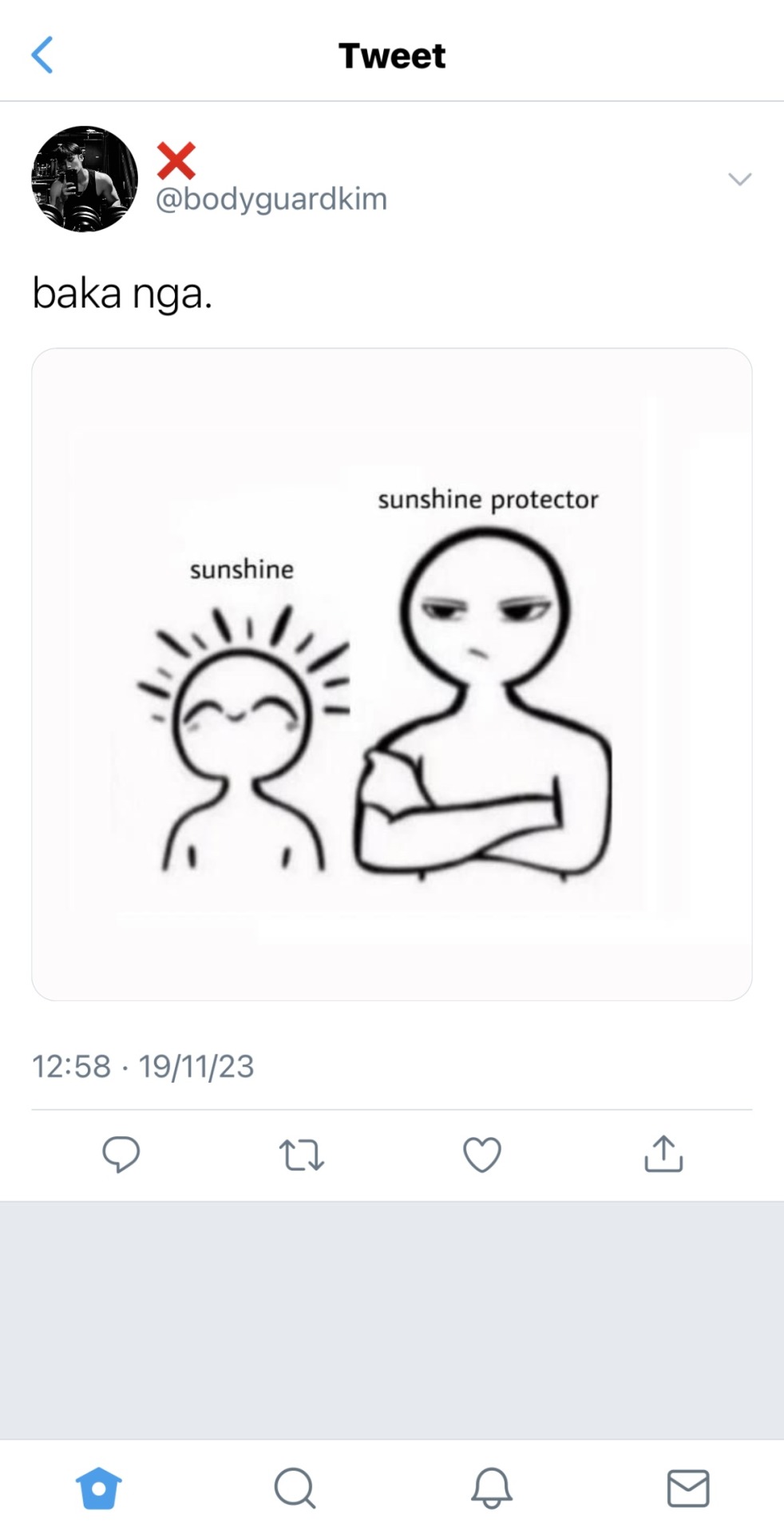Open the Notifications bell tab

pos(491,1488)
